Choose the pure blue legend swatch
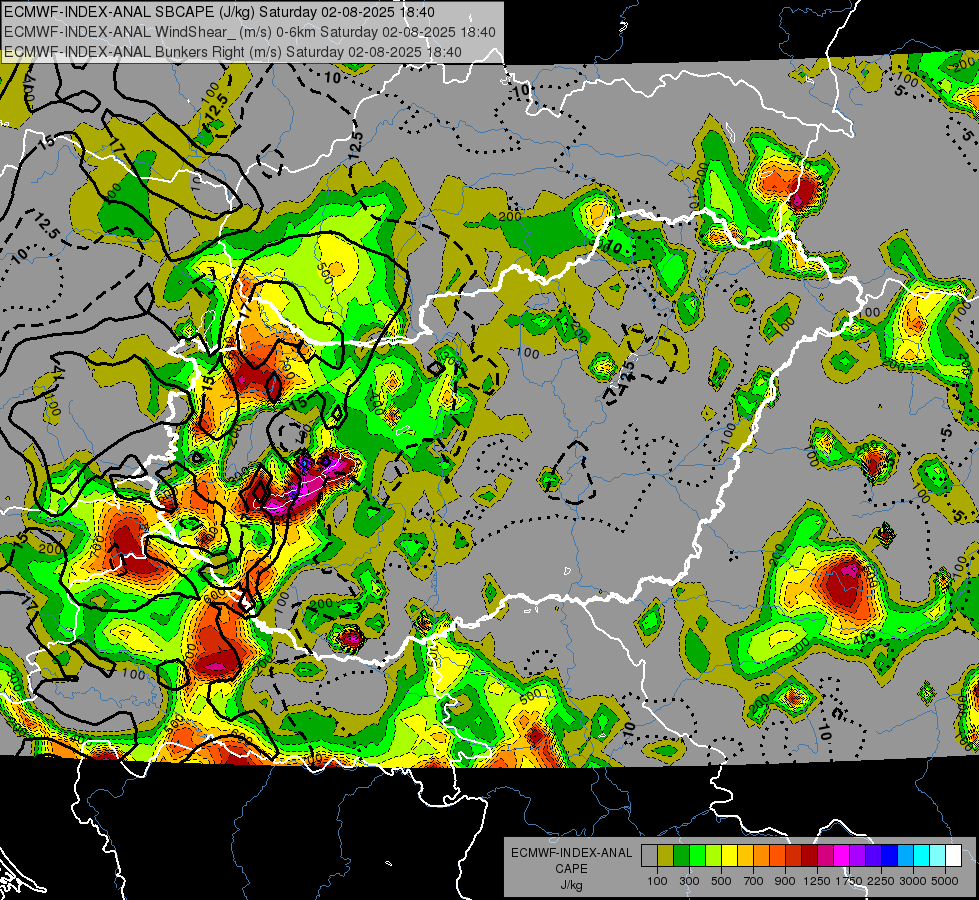The height and width of the screenshot is (900, 979). click(890, 855)
